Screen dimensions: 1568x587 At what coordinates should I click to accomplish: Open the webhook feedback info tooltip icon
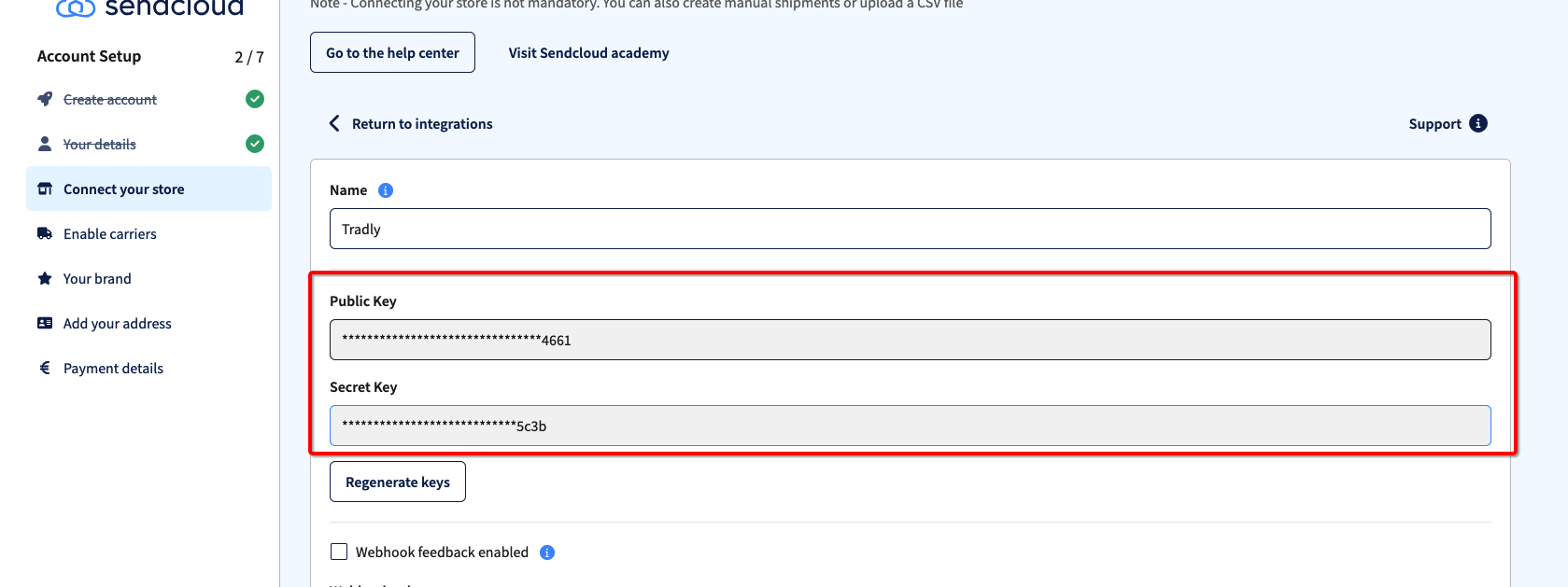547,552
